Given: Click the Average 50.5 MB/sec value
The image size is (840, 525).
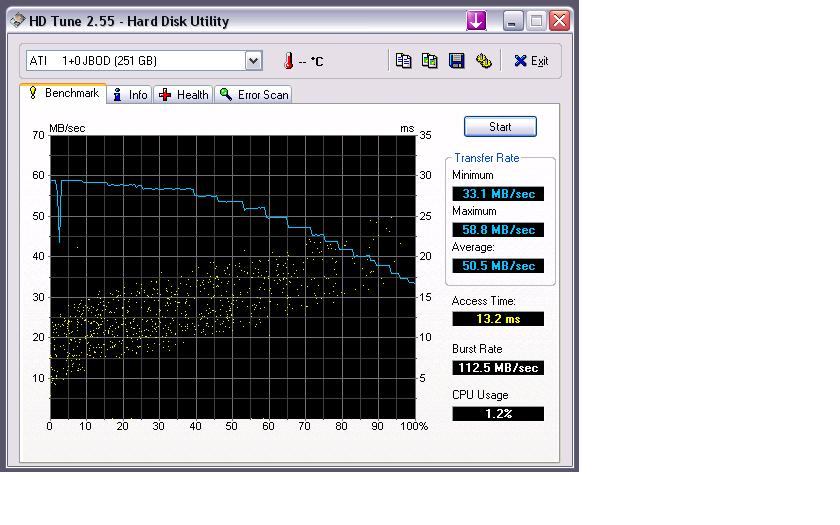Looking at the screenshot, I should point(498,266).
